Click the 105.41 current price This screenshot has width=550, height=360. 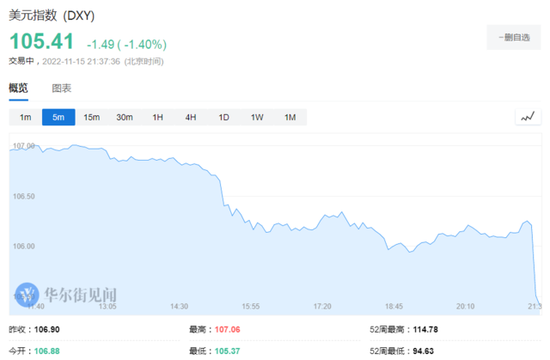[42, 41]
